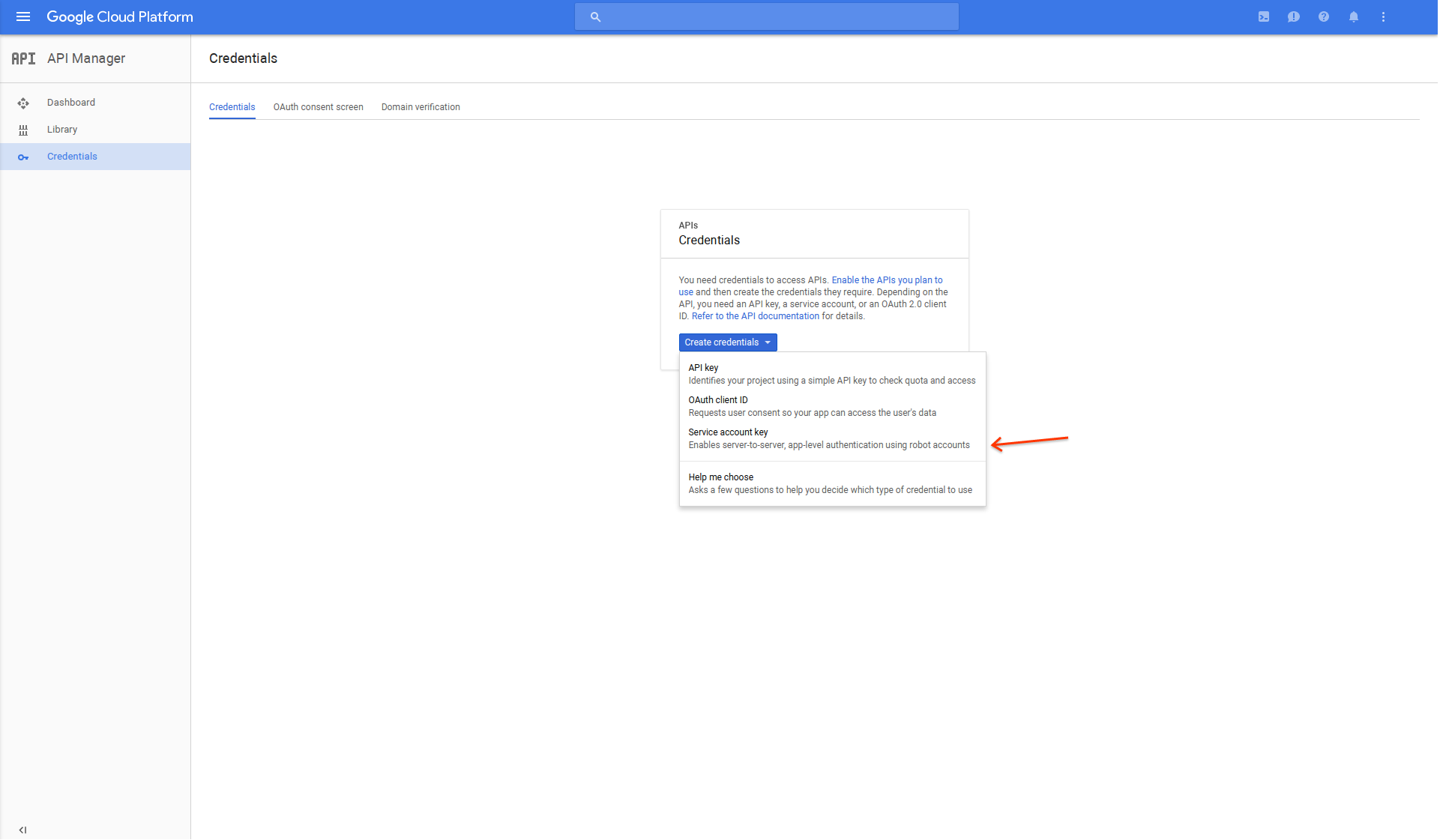Toggle the Create credentials dropdown
Image resolution: width=1440 pixels, height=840 pixels.
tap(727, 342)
